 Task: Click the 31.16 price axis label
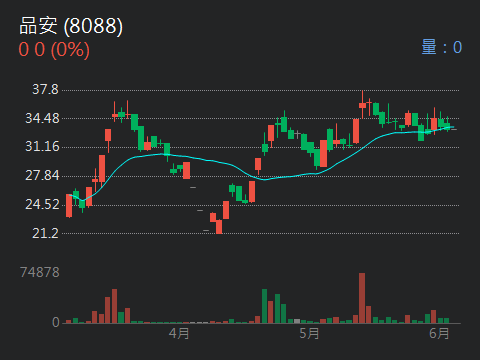coord(42,147)
